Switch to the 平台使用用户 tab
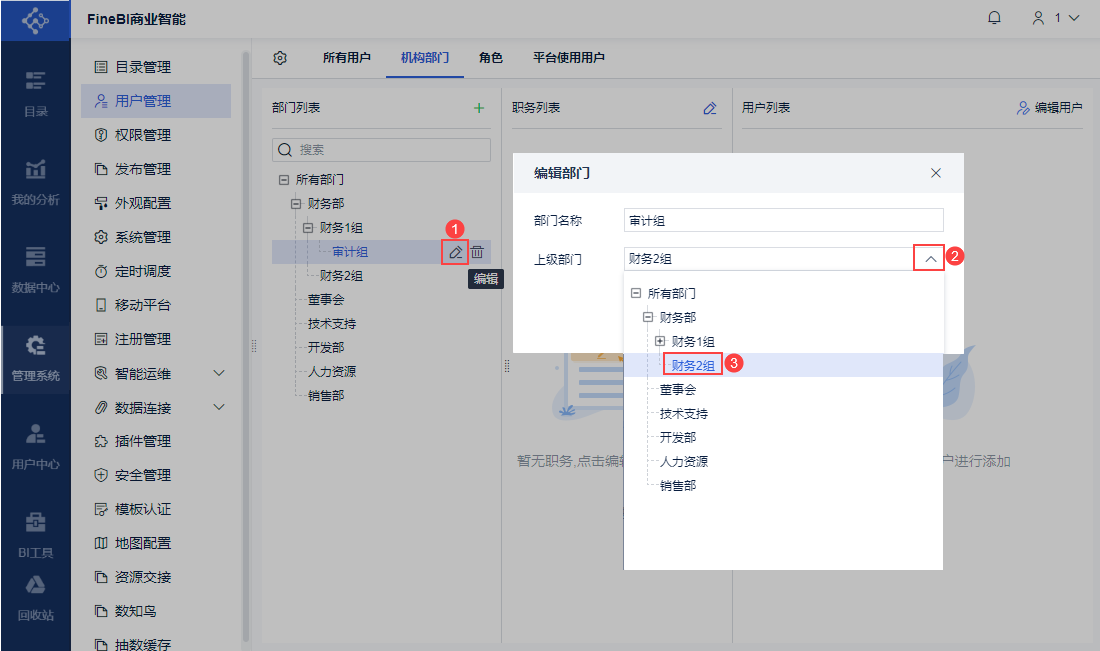 pyautogui.click(x=569, y=58)
